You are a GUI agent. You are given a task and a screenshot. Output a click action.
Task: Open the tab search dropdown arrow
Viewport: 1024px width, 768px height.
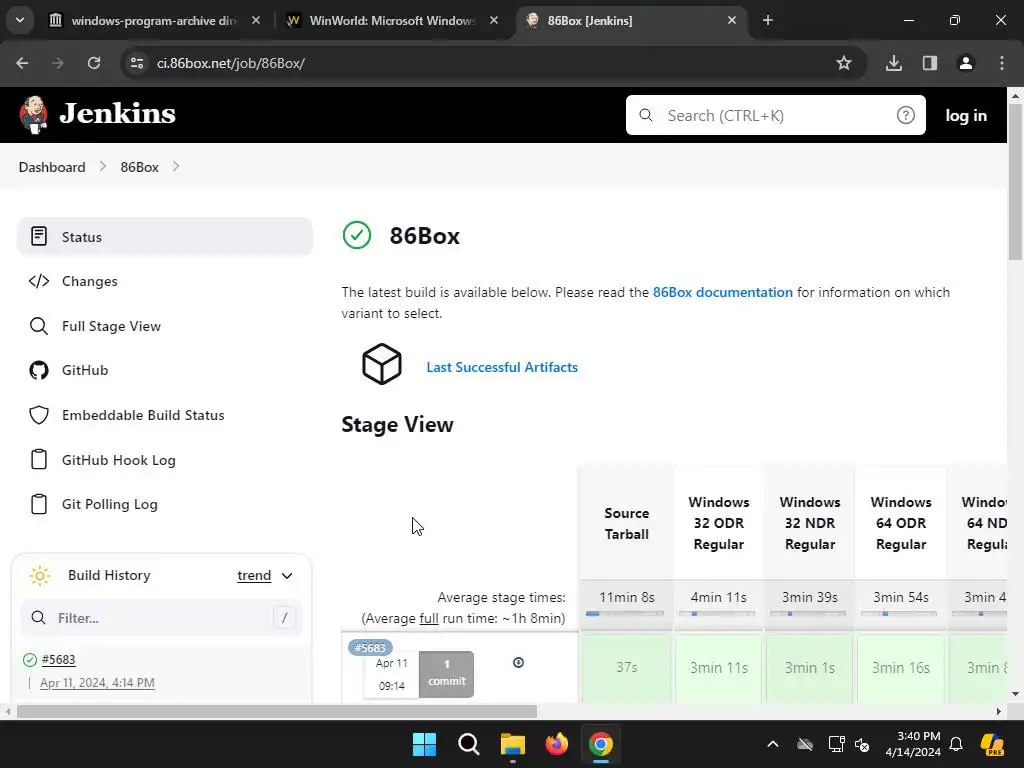pos(20,20)
